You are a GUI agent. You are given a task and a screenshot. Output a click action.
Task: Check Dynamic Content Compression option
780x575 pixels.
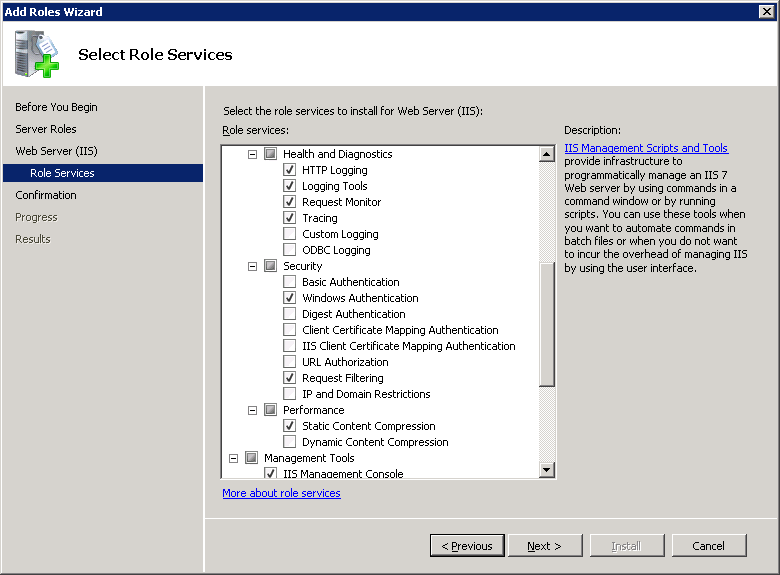point(290,442)
